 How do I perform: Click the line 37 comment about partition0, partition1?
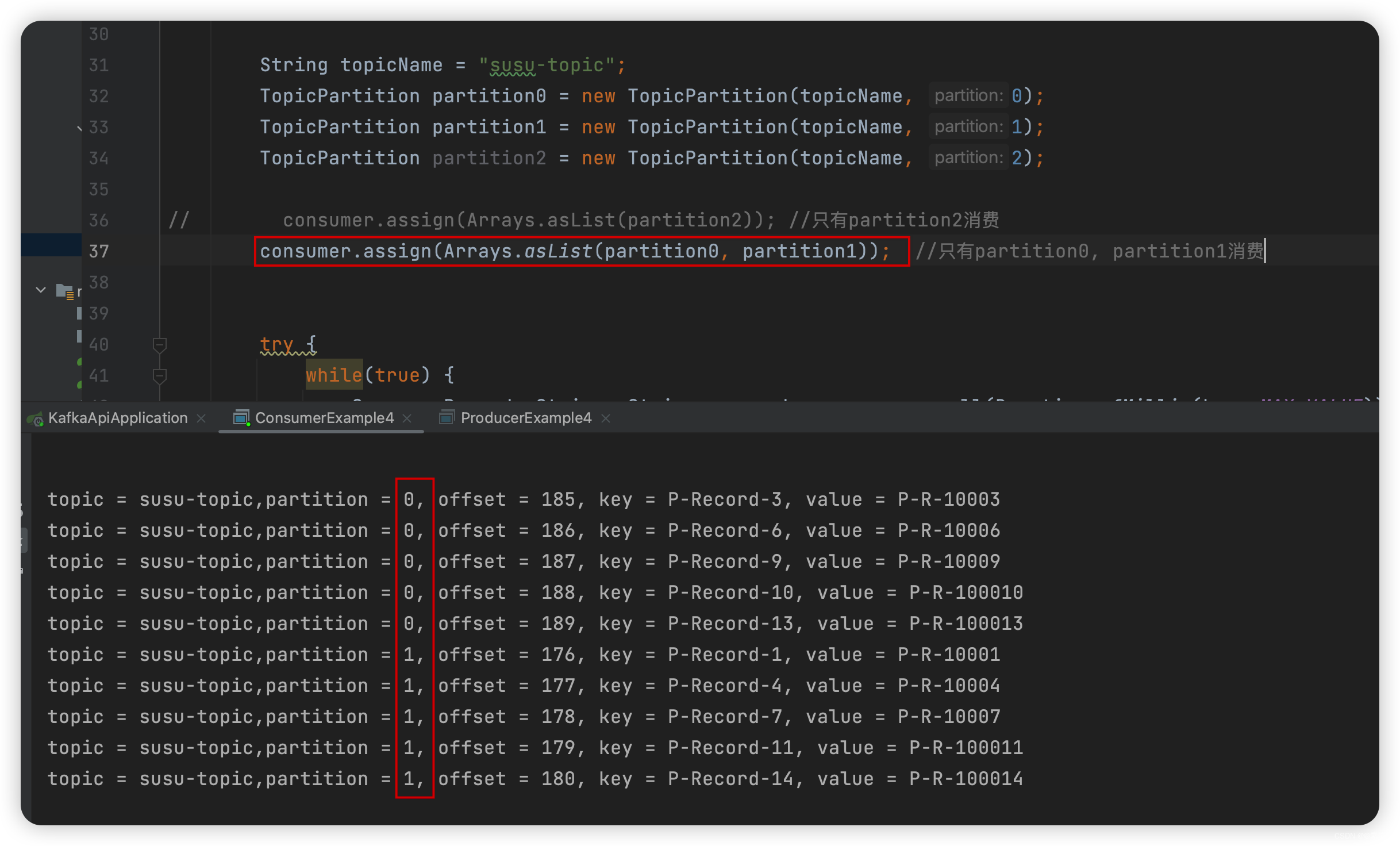(1090, 251)
